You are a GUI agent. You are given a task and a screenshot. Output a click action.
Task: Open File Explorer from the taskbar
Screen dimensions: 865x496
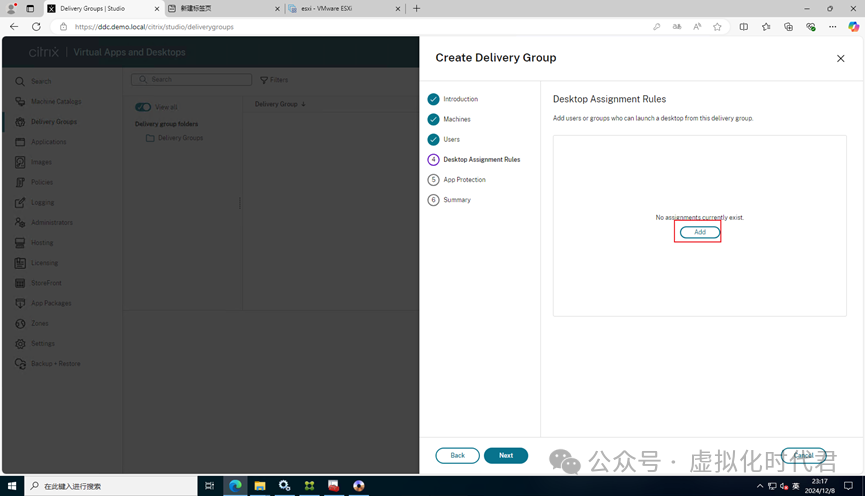click(260, 486)
